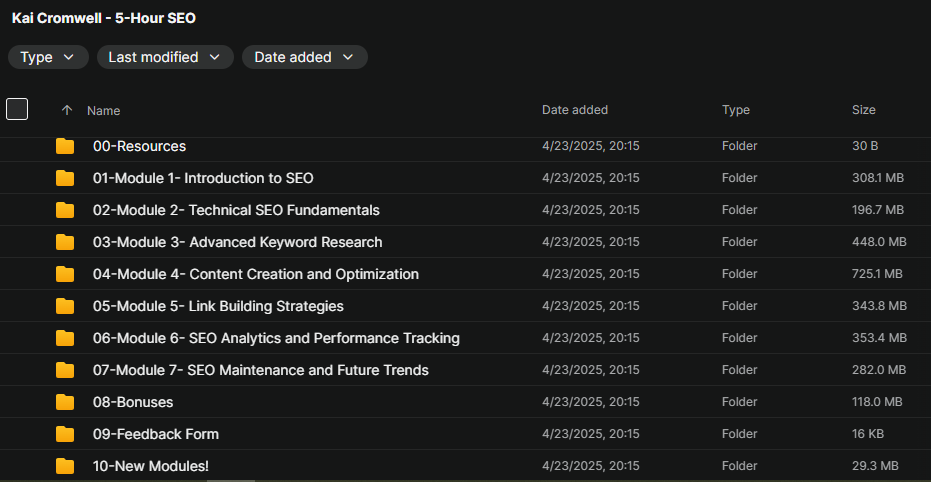Click the folder icon for 08-Bonuses
Viewport: 931px width, 482px height.
pos(65,402)
